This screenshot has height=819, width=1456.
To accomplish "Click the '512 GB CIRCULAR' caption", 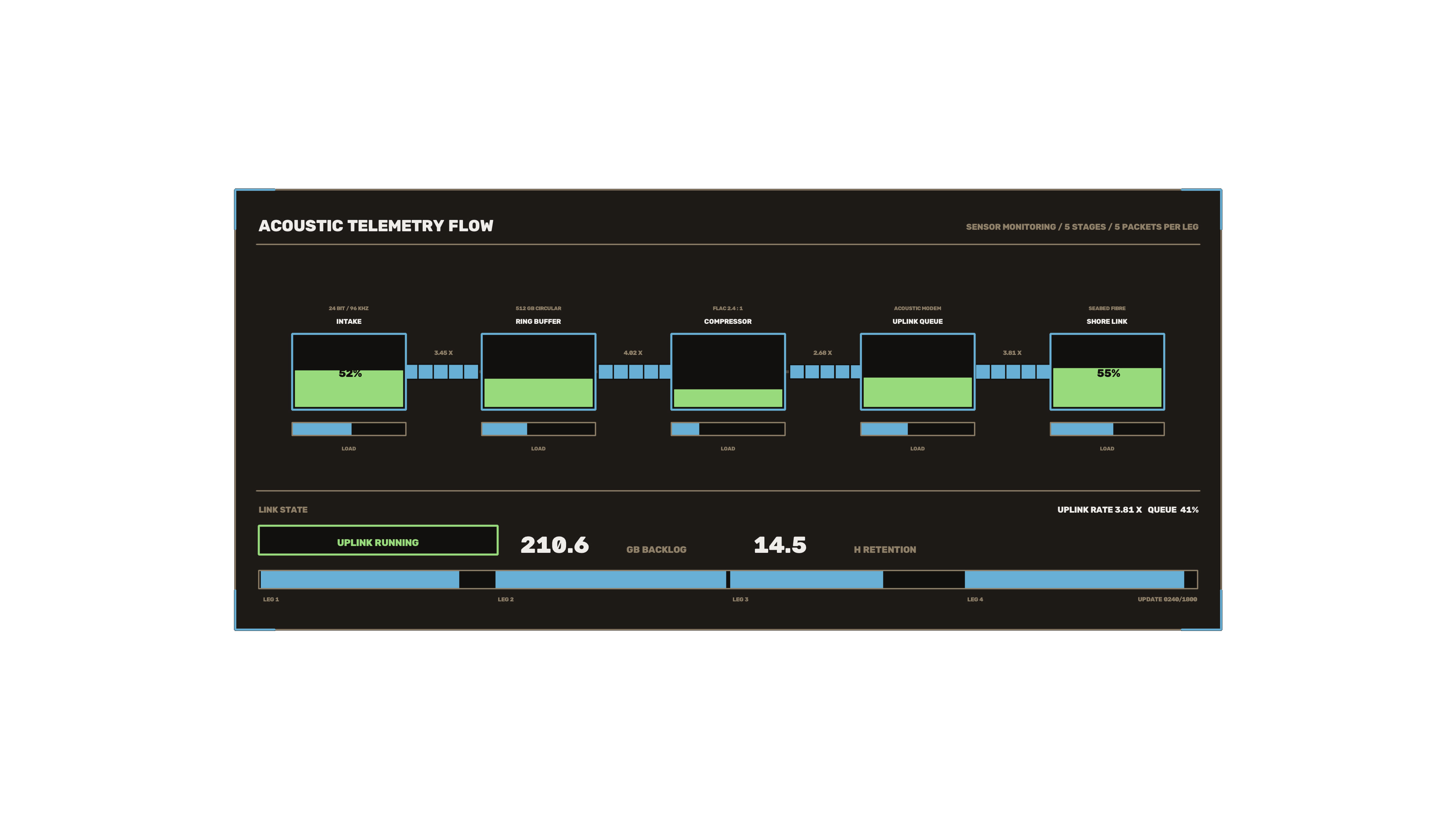I will click(x=538, y=308).
